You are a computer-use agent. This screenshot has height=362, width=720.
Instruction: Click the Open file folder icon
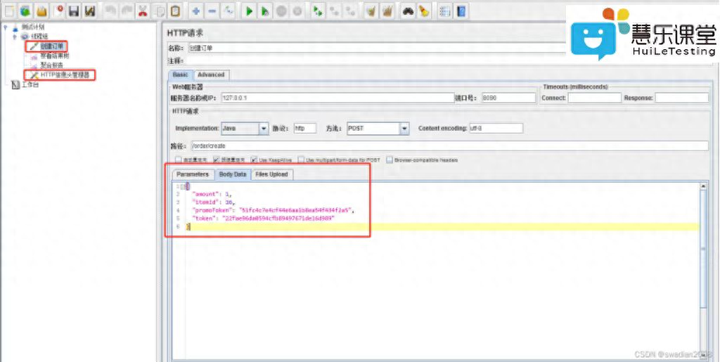pyautogui.click(x=42, y=11)
